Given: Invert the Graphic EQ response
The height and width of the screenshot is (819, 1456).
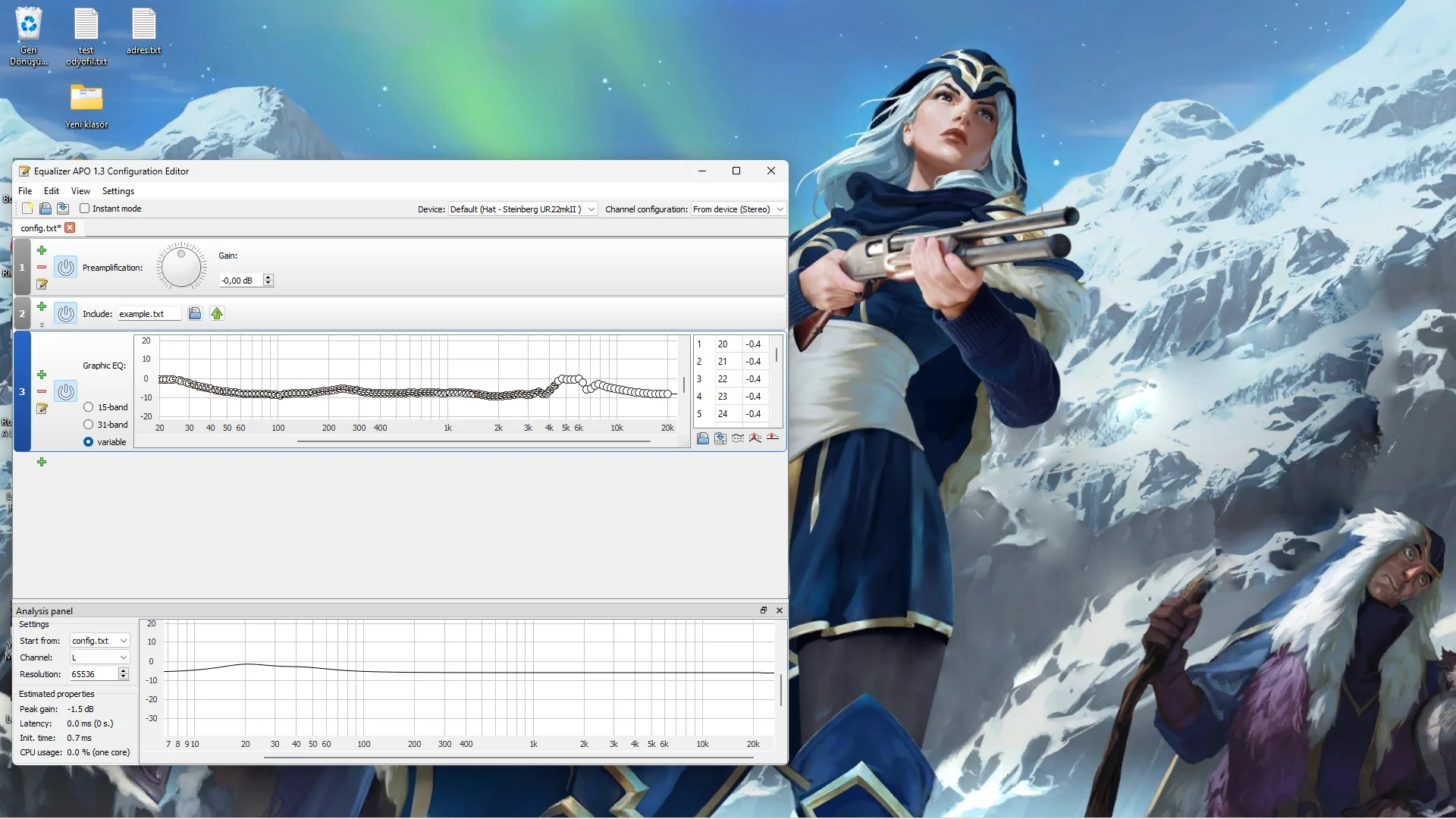Looking at the screenshot, I should 738,438.
